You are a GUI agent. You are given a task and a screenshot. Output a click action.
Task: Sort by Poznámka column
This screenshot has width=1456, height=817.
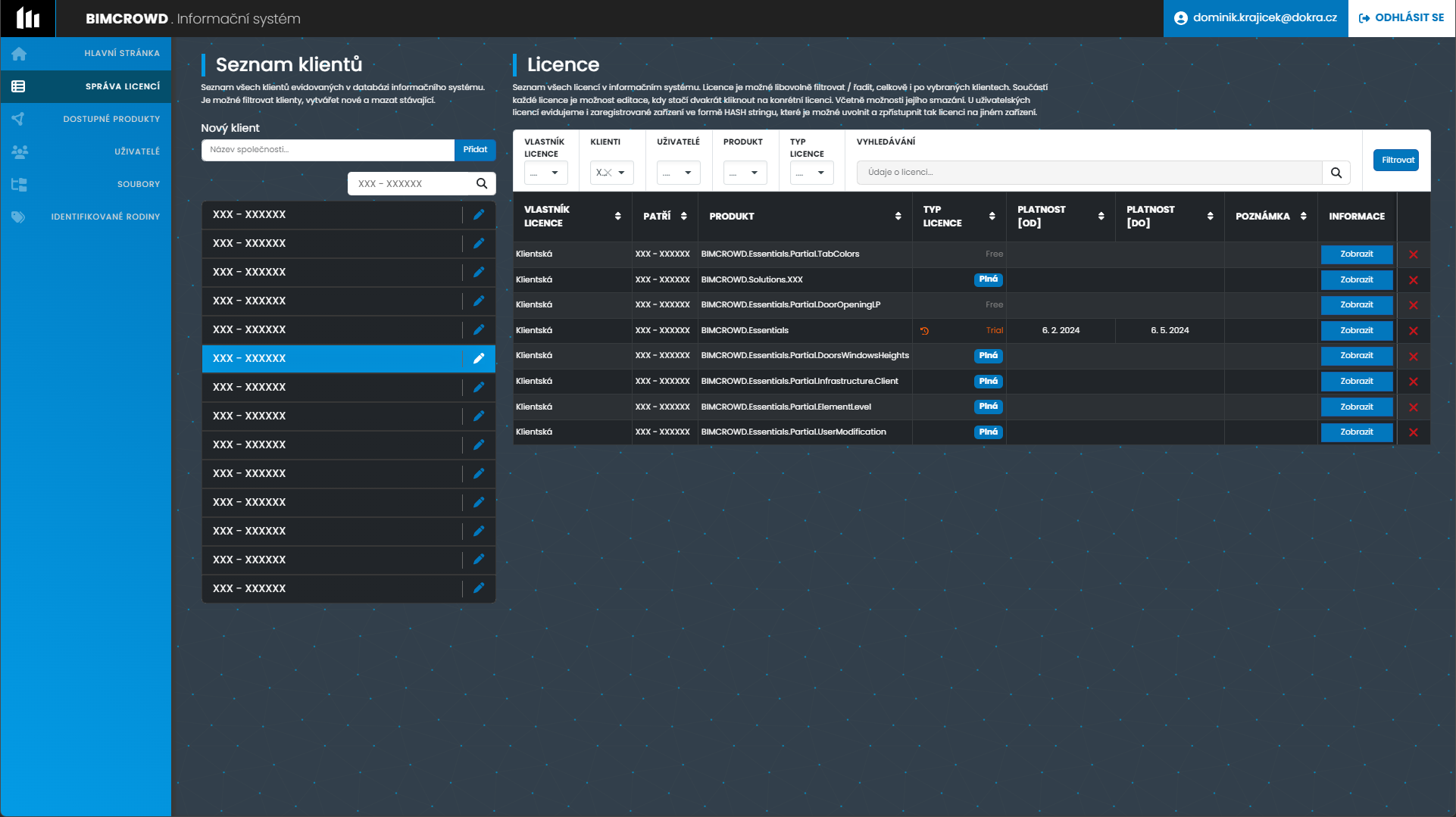[x=1304, y=217]
